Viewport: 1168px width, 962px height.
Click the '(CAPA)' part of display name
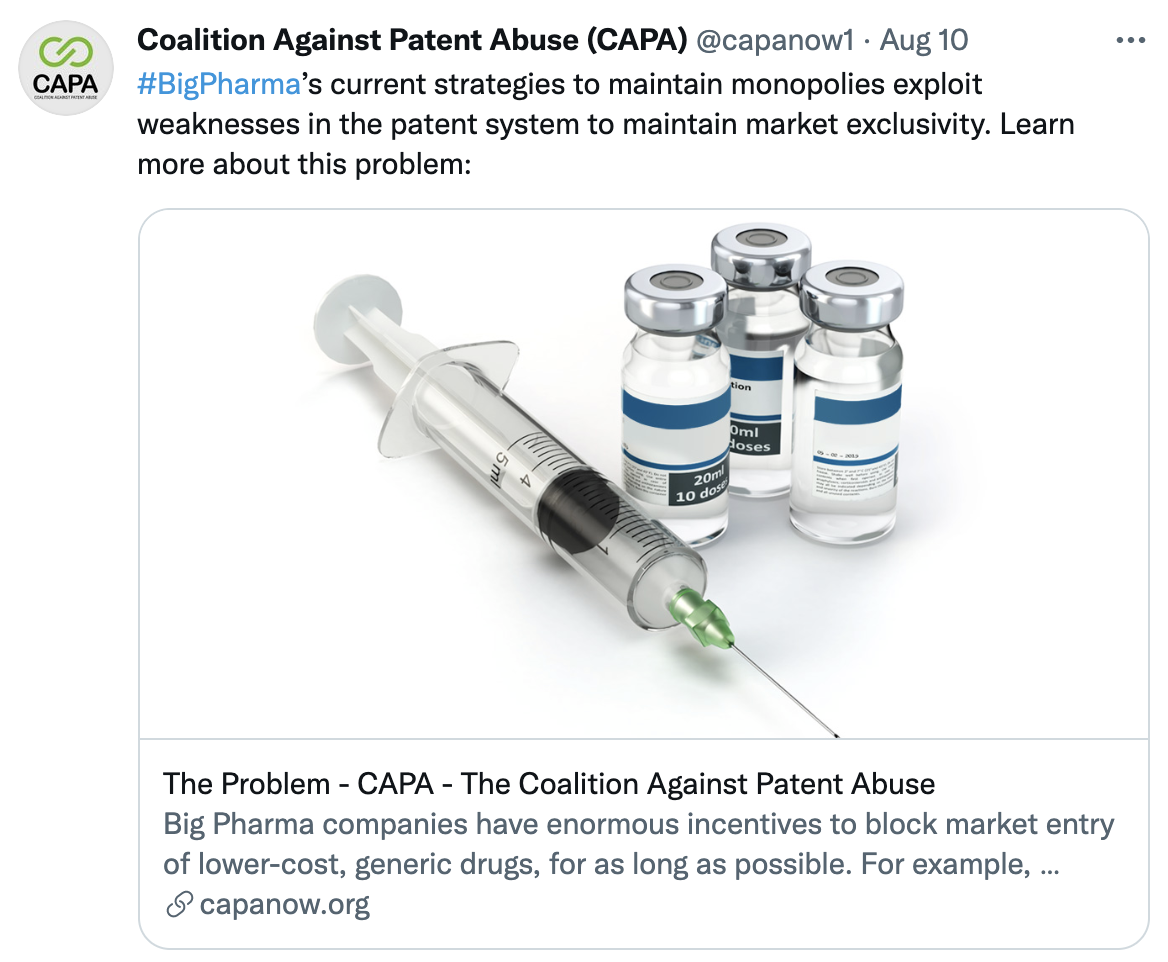[637, 40]
